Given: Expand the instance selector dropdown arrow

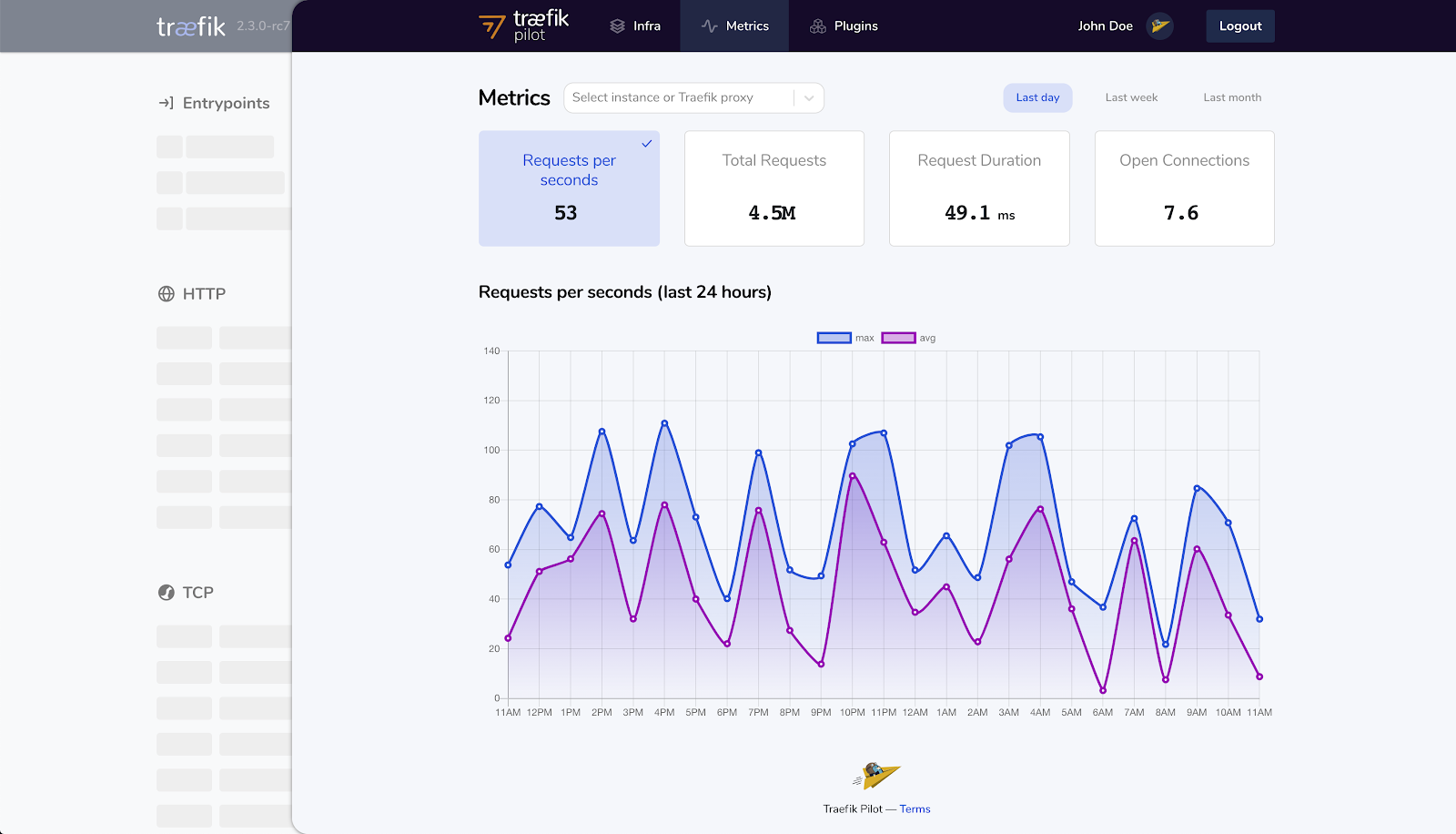Looking at the screenshot, I should pyautogui.click(x=809, y=98).
